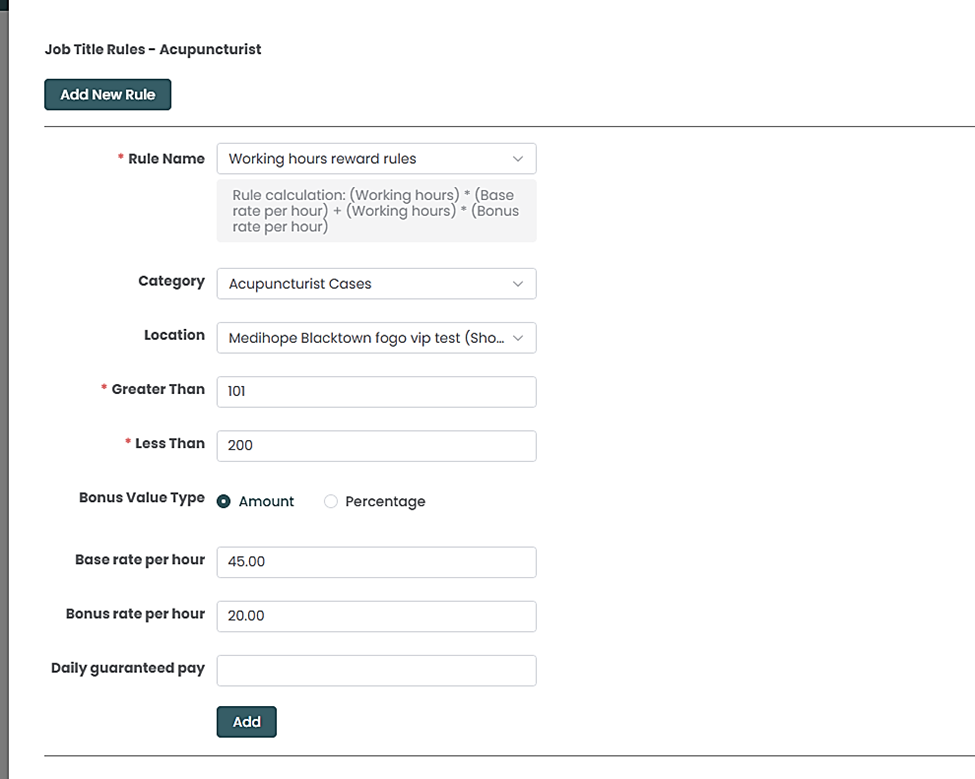Click the Less Than field containing 200
Image resolution: width=975 pixels, height=779 pixels.
point(375,446)
